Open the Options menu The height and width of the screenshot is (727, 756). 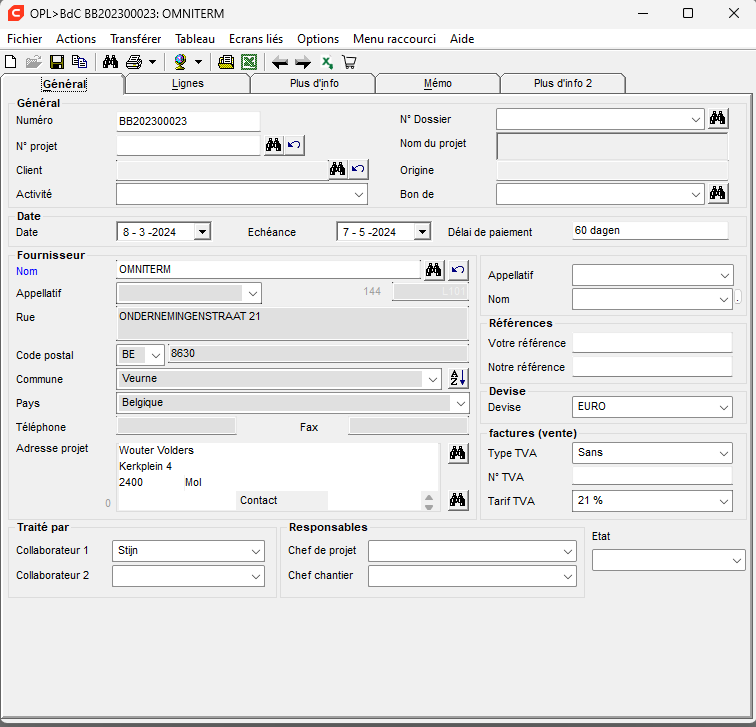[x=318, y=39]
